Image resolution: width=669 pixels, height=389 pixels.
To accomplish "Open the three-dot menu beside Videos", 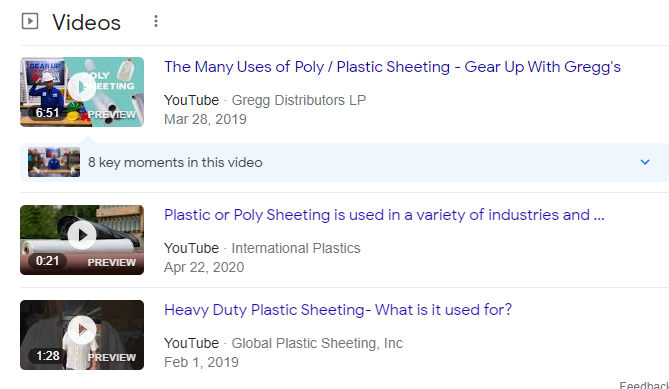I will 156,21.
